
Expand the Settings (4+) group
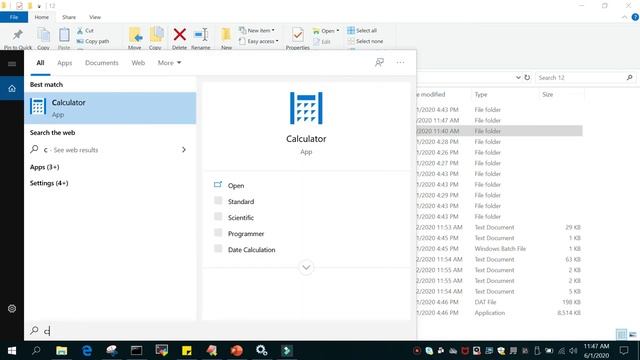49,183
